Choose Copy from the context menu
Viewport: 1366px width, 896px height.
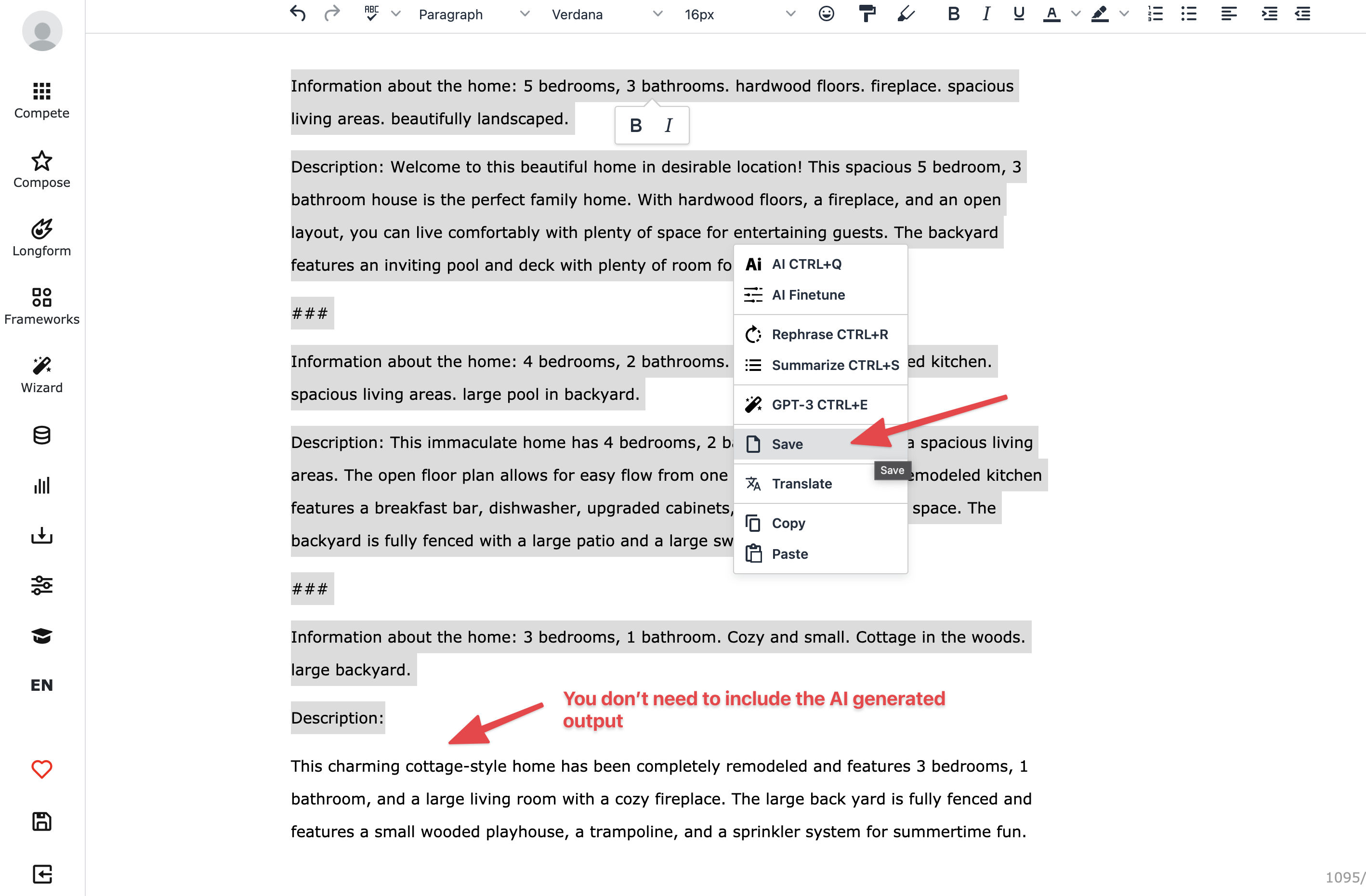click(820, 524)
